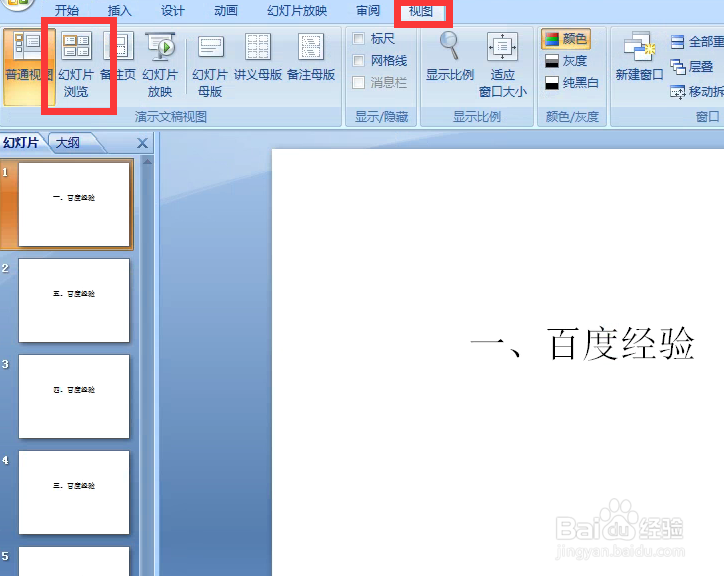Open the Insert (插入) ribbon tab
Viewport: 724px width, 576px height.
click(120, 10)
